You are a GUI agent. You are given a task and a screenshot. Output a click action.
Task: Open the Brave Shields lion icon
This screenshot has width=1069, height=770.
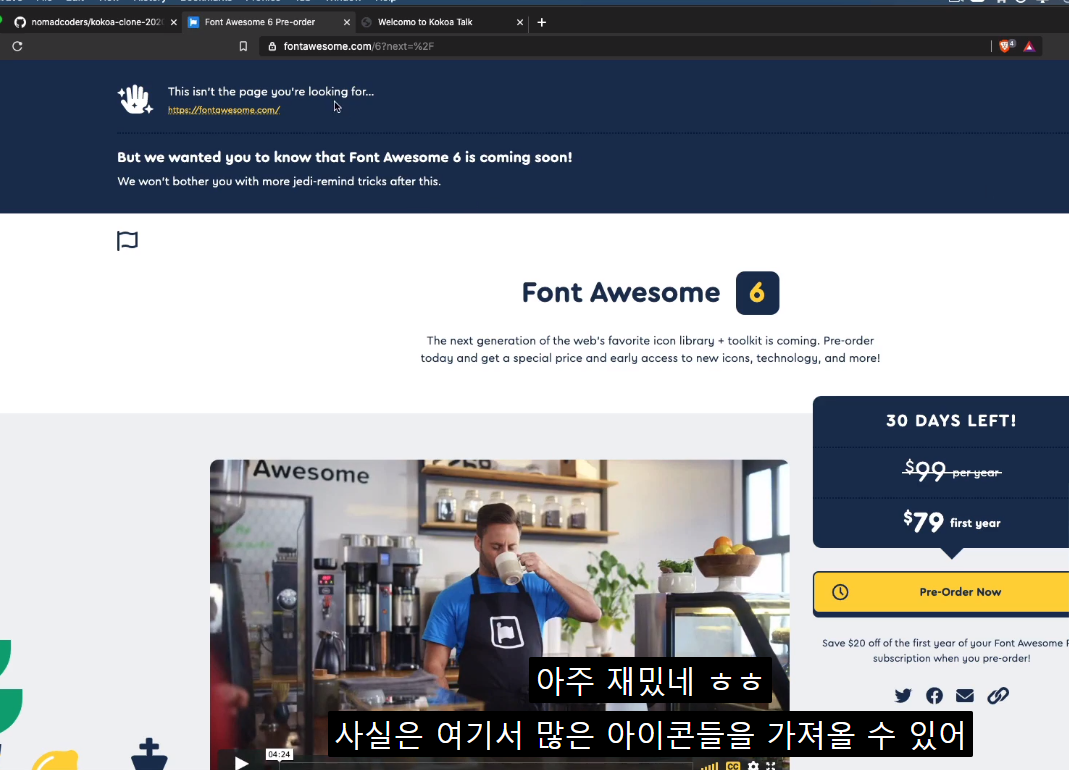pos(1006,46)
